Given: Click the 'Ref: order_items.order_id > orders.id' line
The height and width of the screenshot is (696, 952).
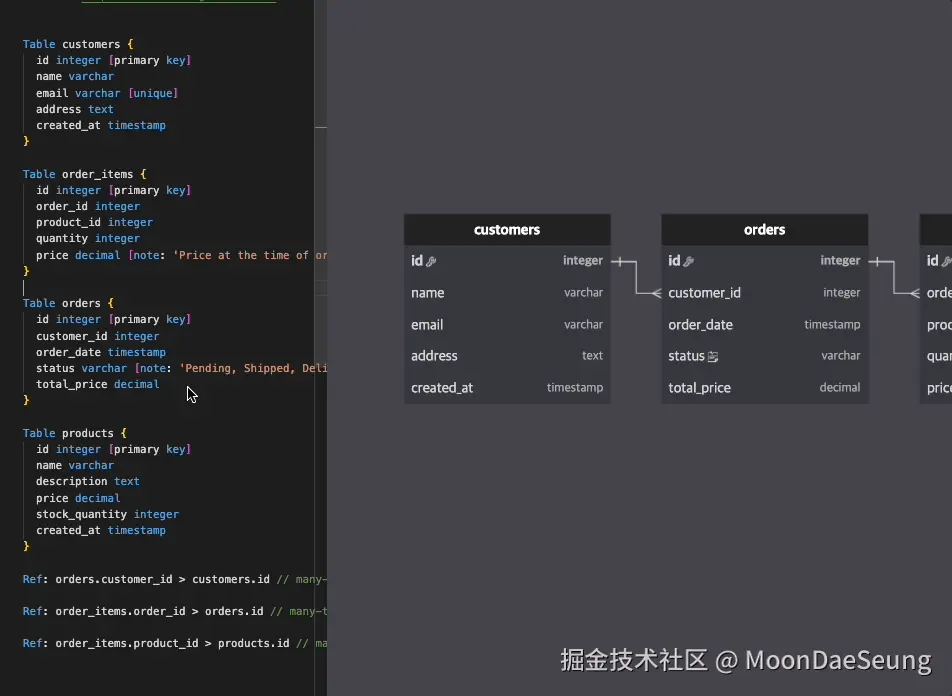Looking at the screenshot, I should [x=175, y=612].
